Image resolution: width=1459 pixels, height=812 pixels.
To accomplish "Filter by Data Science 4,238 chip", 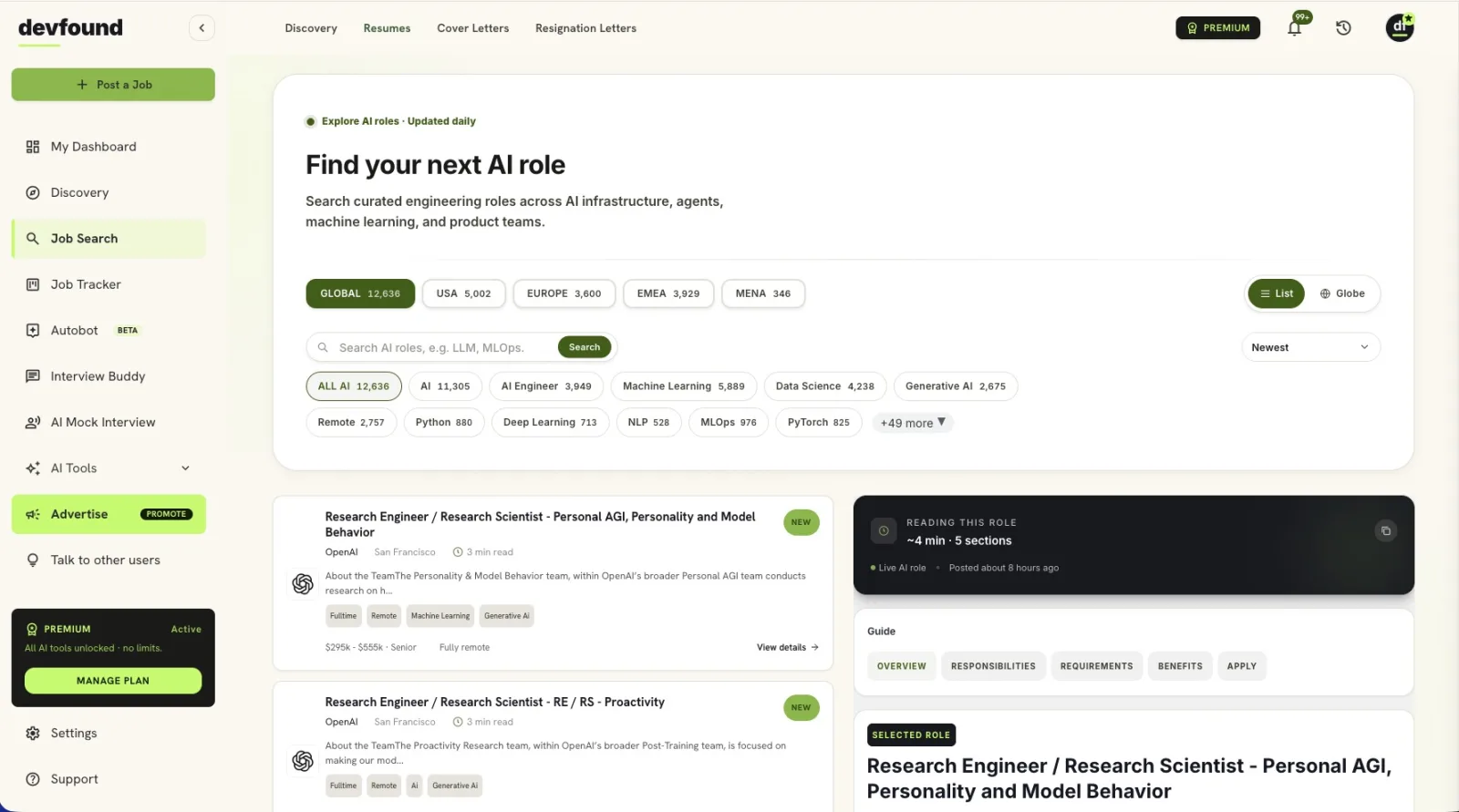I will [x=825, y=386].
